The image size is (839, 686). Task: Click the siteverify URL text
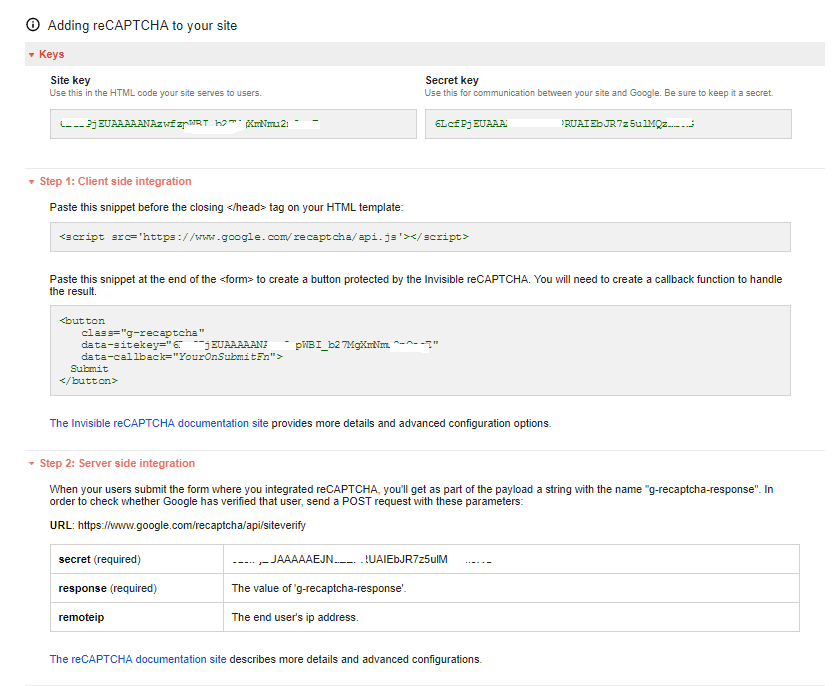(x=182, y=525)
